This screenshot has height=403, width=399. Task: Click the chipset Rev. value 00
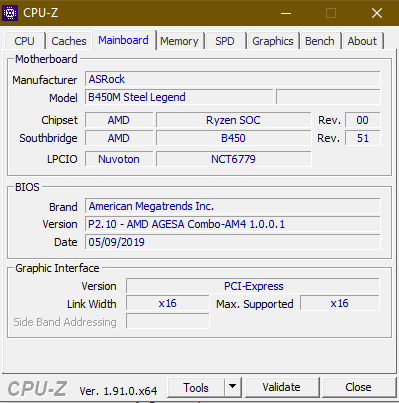[362, 120]
